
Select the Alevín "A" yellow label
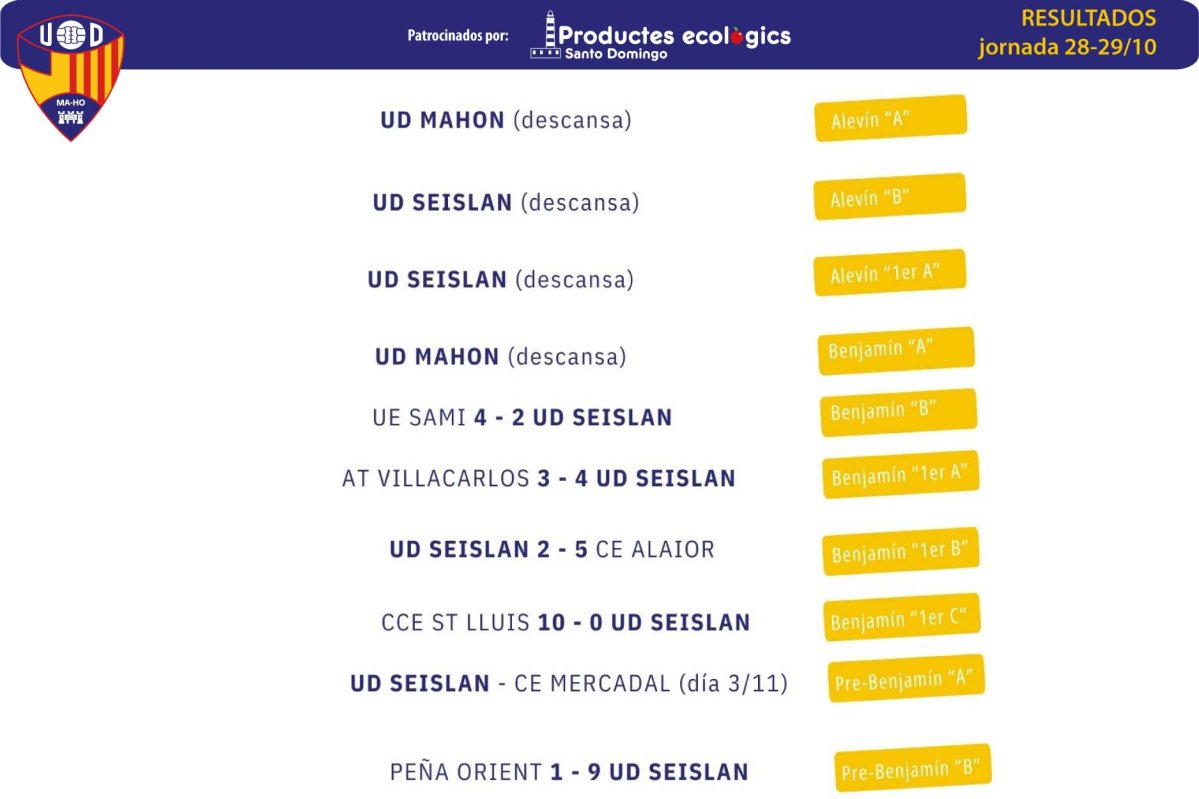coord(891,119)
